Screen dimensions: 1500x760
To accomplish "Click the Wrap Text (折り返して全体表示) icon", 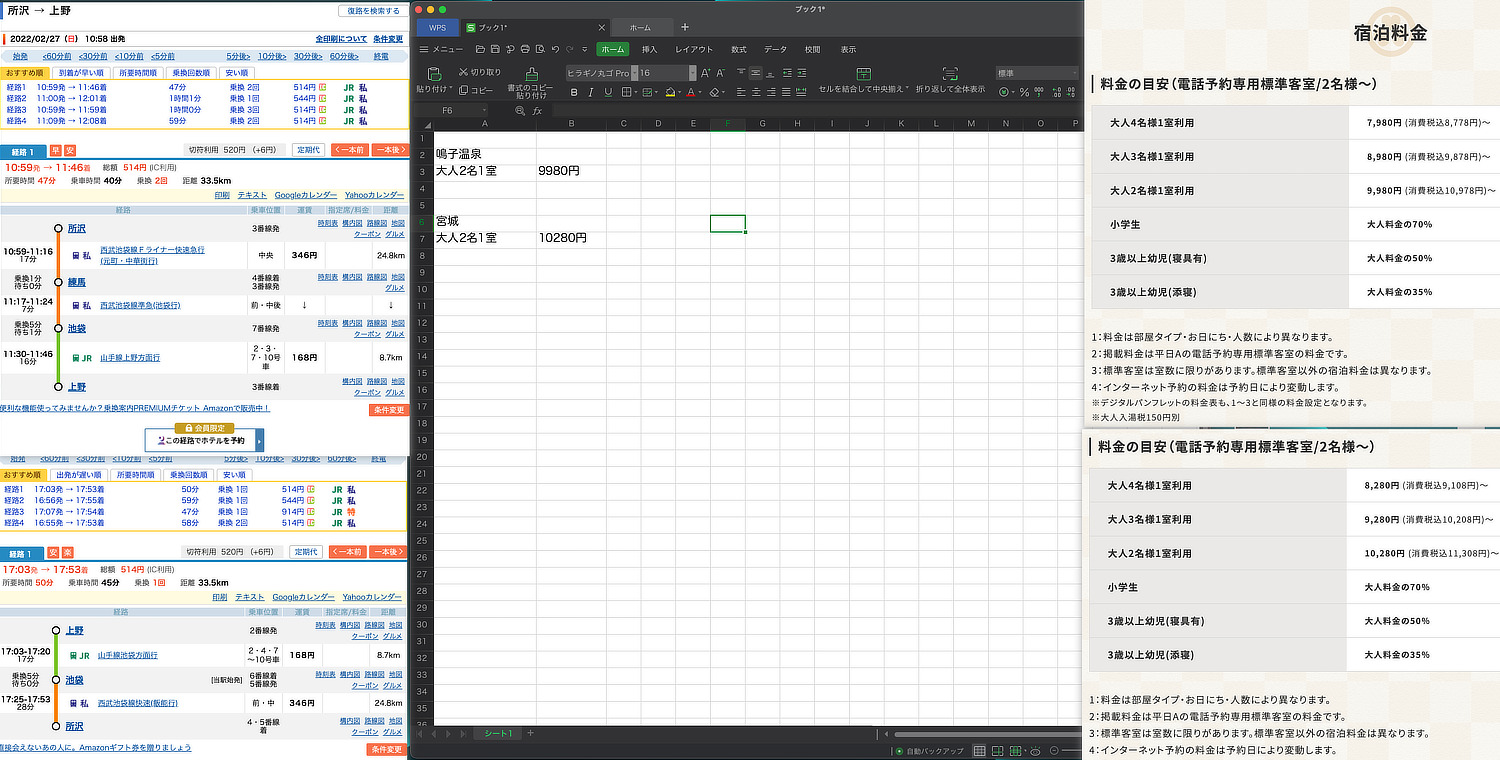I will coord(950,74).
